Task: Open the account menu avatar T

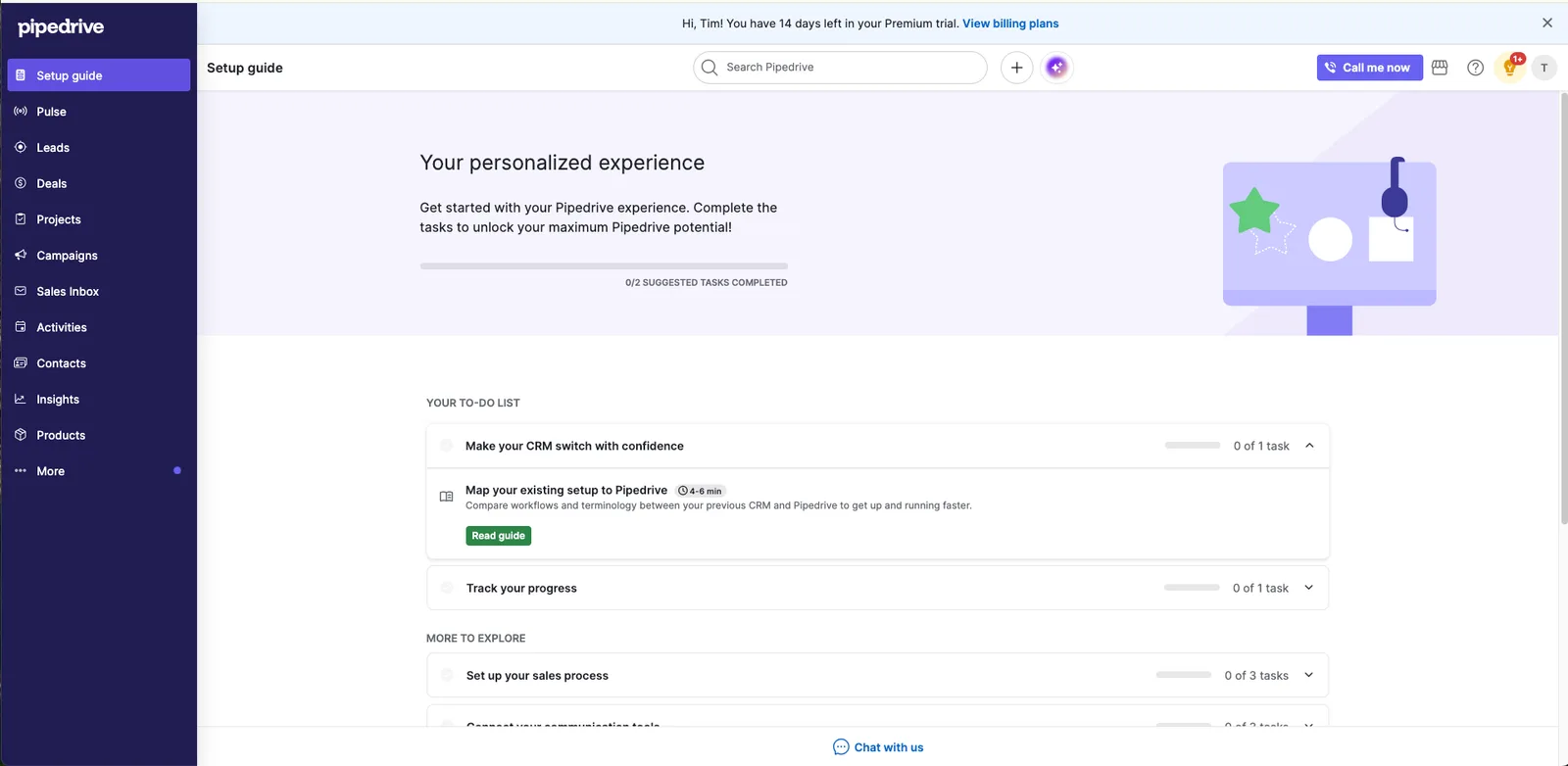Action: [x=1544, y=68]
